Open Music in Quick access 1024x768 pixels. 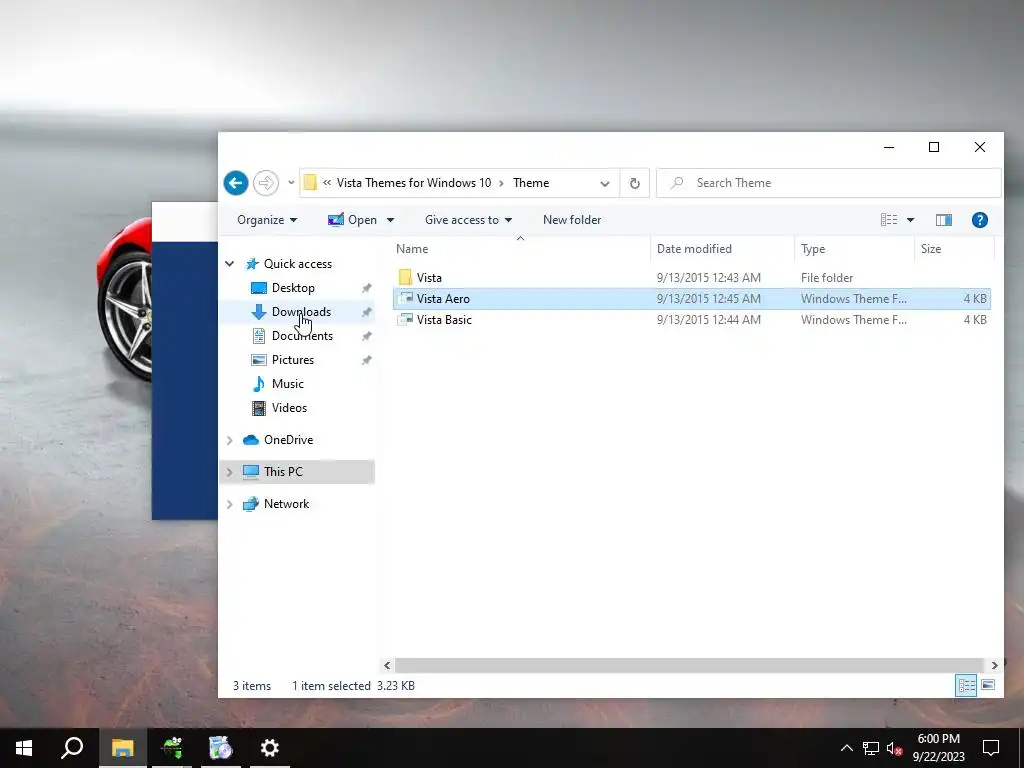287,384
